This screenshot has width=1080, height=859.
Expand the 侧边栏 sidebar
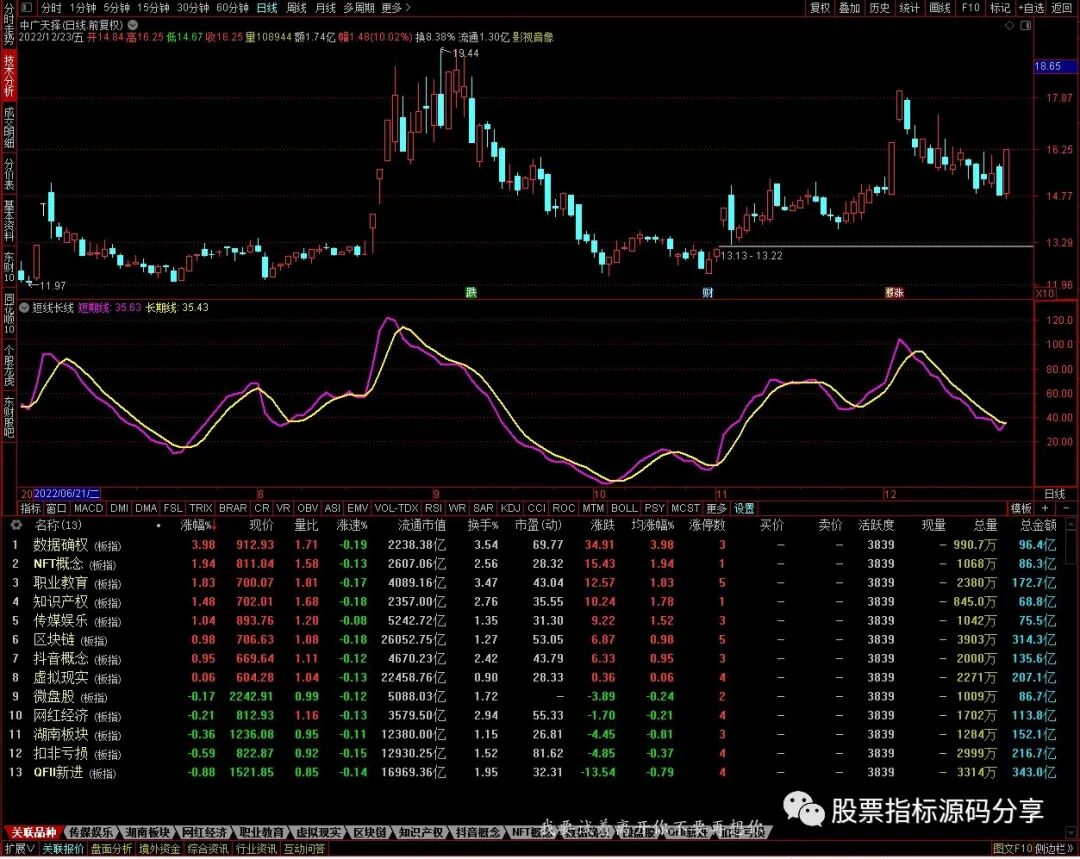coord(1056,849)
